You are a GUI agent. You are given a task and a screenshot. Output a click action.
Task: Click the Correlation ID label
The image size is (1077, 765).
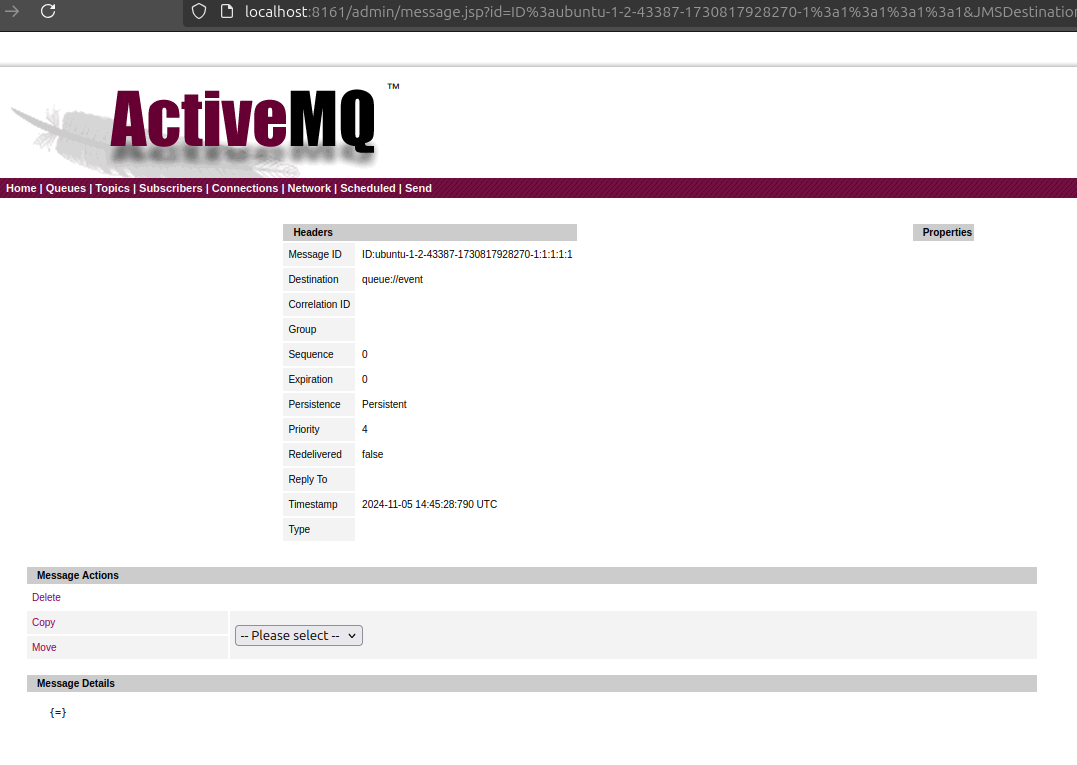click(319, 304)
